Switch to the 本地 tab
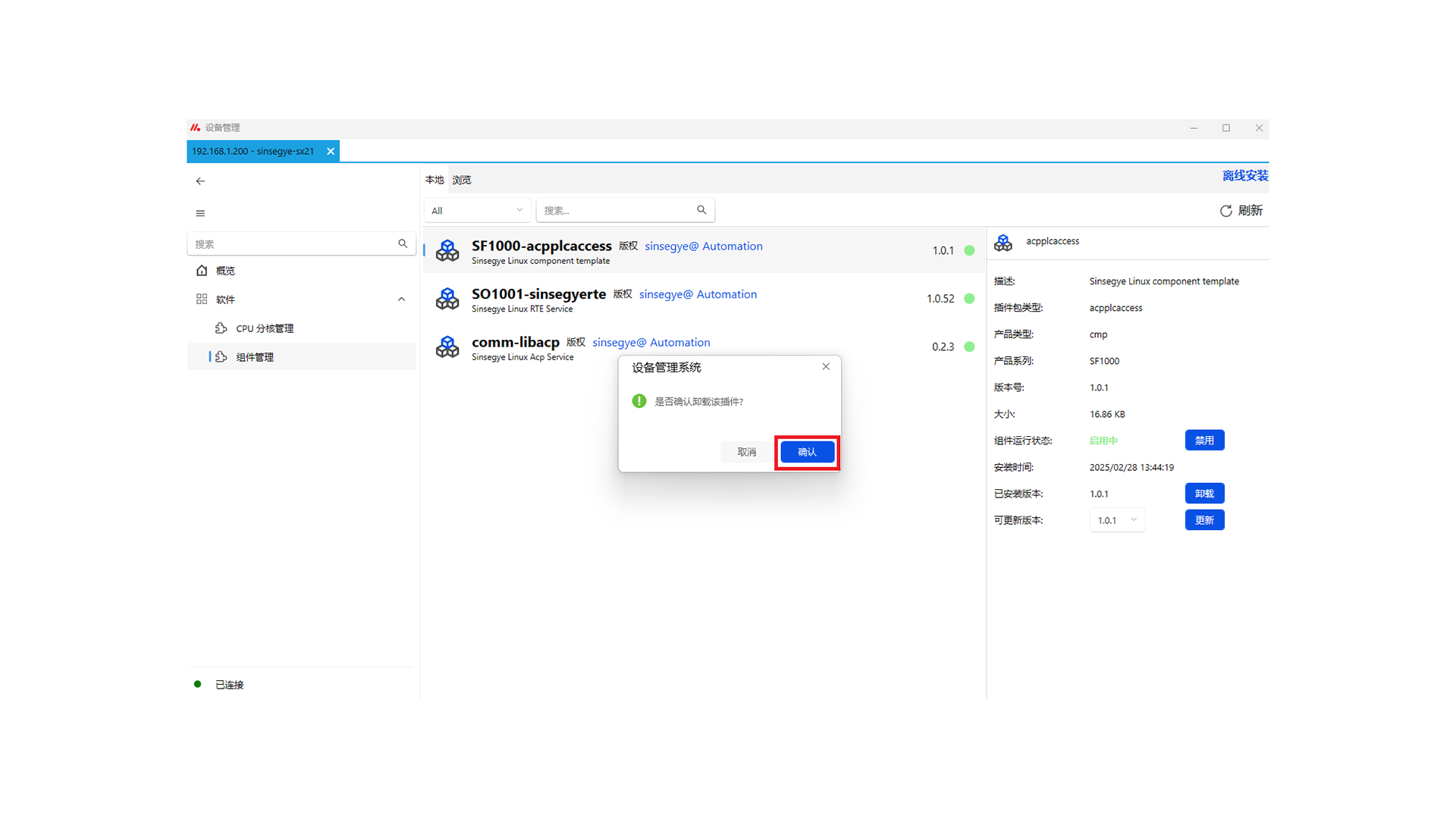The image size is (1456, 819). (x=435, y=180)
